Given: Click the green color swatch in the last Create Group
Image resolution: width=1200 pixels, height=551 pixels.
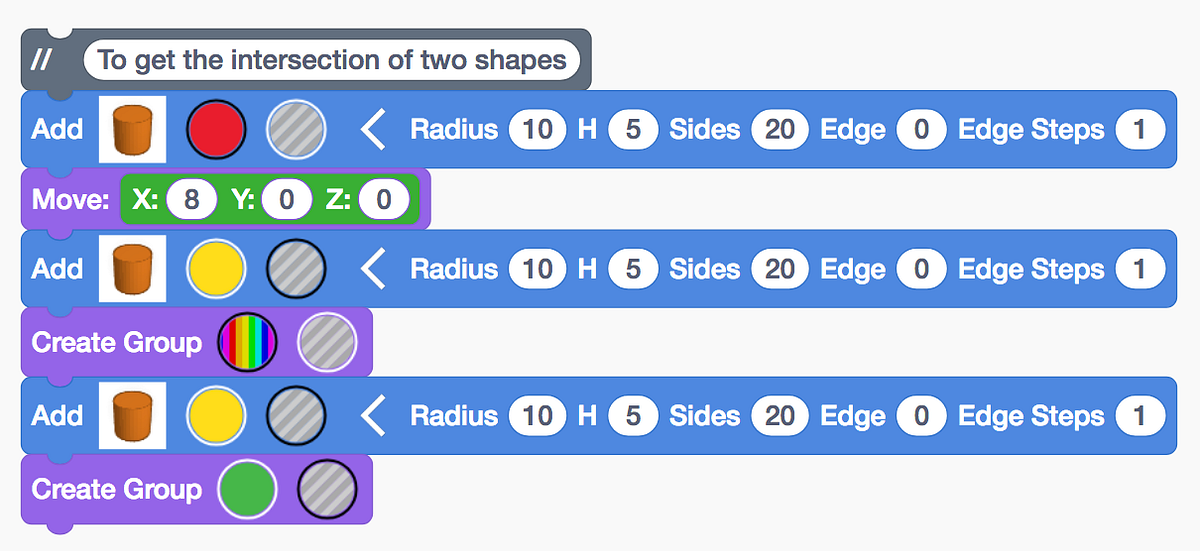Looking at the screenshot, I should pyautogui.click(x=247, y=489).
